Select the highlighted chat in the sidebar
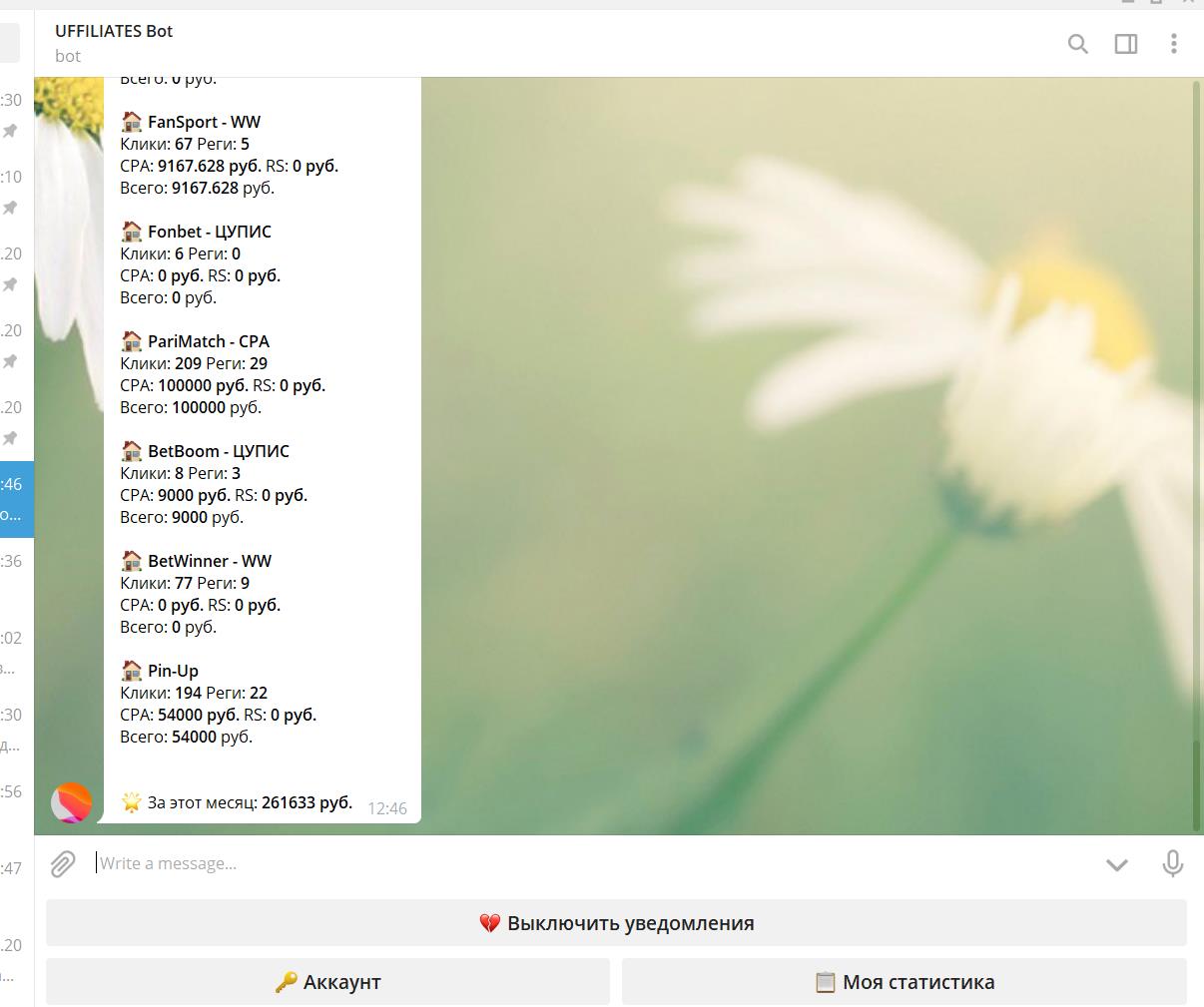The width and height of the screenshot is (1204, 1007). 16,499
